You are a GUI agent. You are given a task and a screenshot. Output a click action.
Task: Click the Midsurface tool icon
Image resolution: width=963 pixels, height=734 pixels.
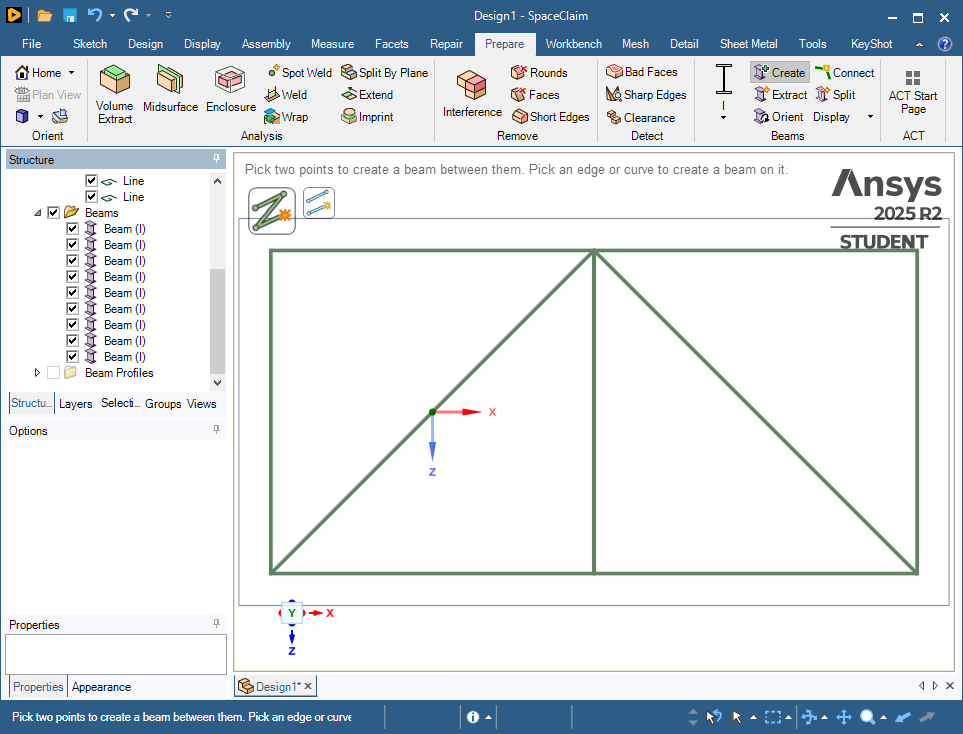[x=170, y=89]
